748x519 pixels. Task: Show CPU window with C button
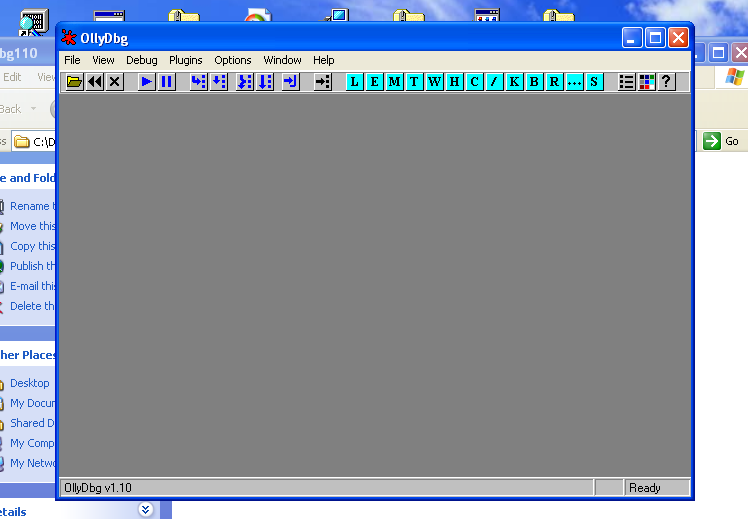(474, 82)
